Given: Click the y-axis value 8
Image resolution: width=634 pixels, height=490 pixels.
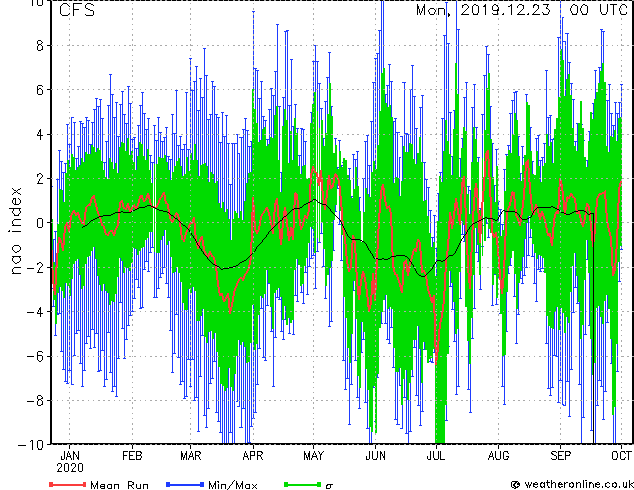Looking at the screenshot, I should 40,46.
